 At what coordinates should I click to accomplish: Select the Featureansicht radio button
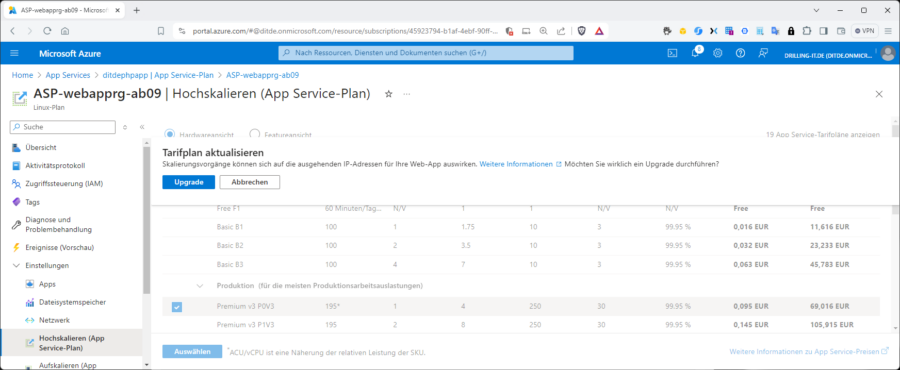pyautogui.click(x=255, y=134)
